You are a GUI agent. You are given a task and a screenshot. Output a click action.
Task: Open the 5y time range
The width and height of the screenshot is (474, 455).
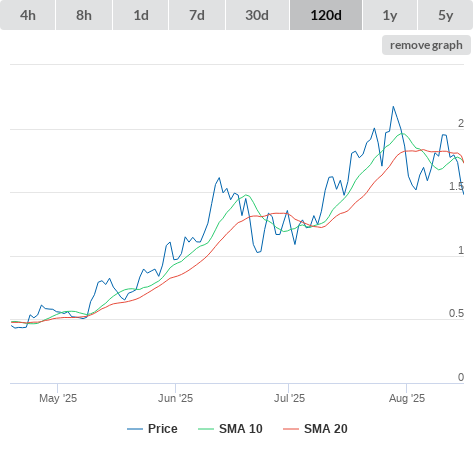tap(445, 15)
